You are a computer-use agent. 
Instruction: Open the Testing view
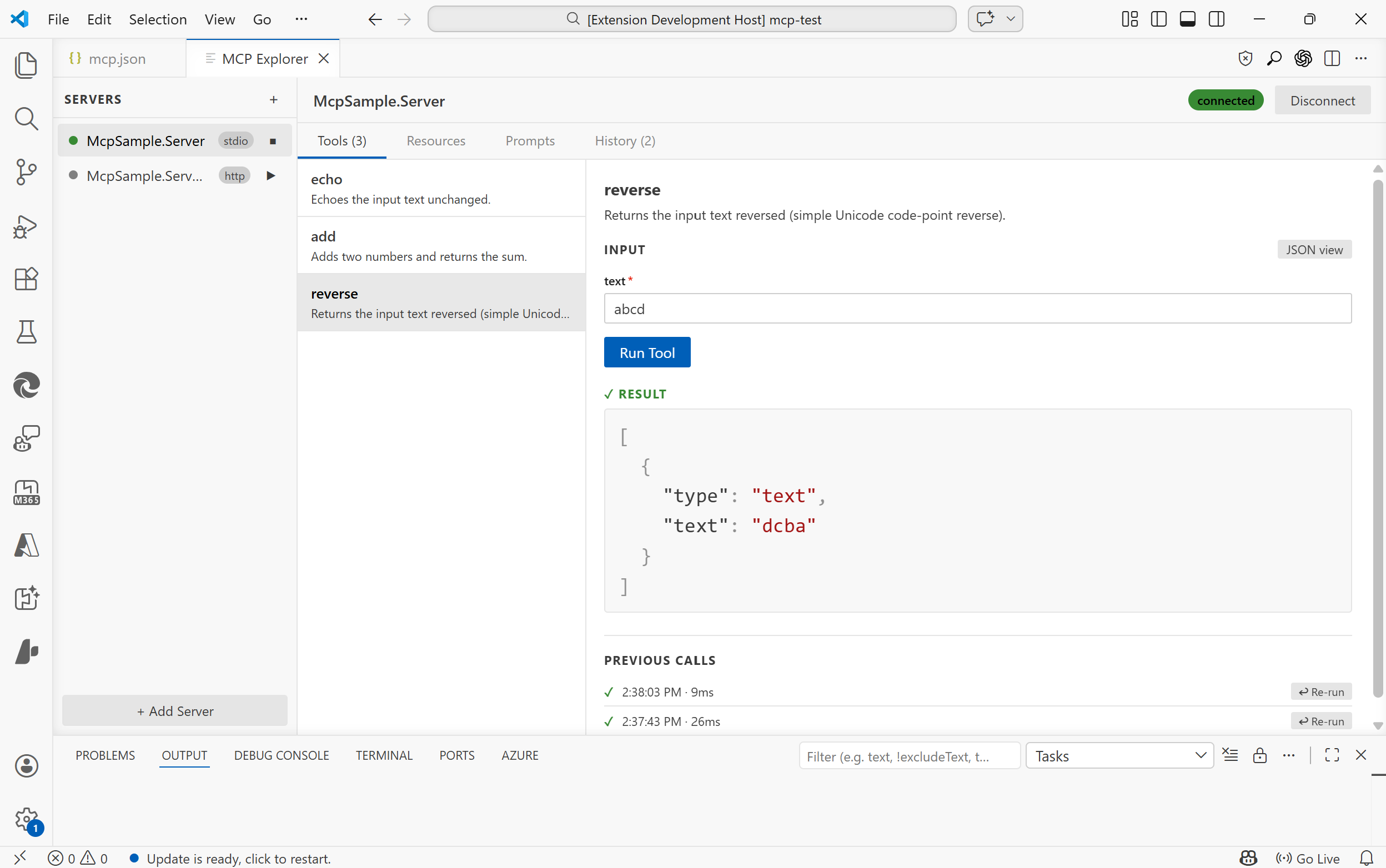click(x=27, y=332)
